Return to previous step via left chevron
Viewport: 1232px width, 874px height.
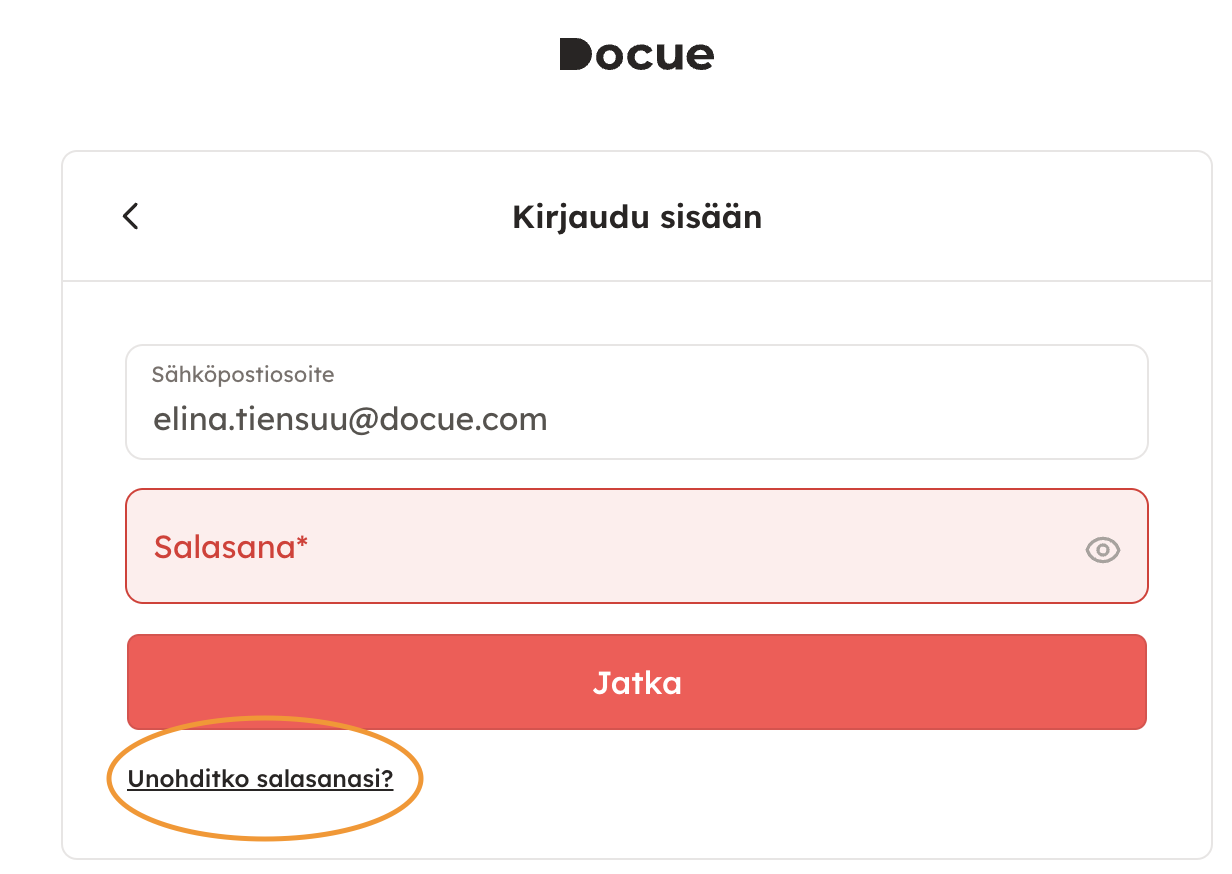(130, 216)
